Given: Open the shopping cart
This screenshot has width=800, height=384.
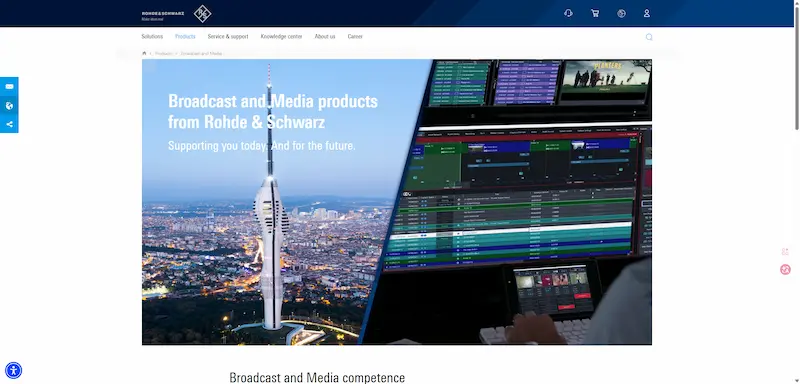Looking at the screenshot, I should coord(595,13).
